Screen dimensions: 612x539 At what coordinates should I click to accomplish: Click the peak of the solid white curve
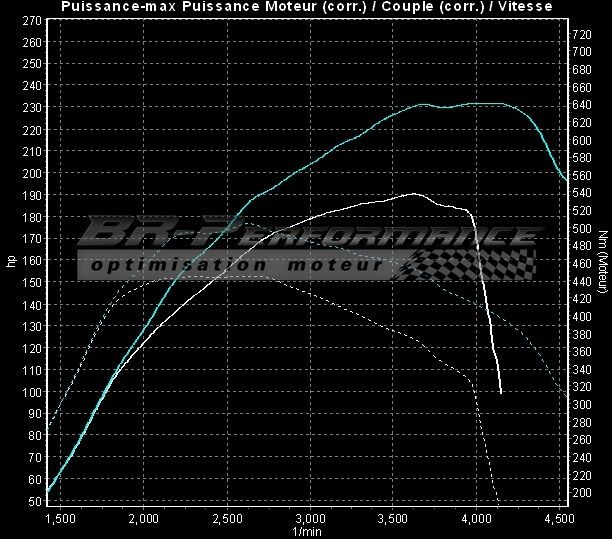click(412, 194)
